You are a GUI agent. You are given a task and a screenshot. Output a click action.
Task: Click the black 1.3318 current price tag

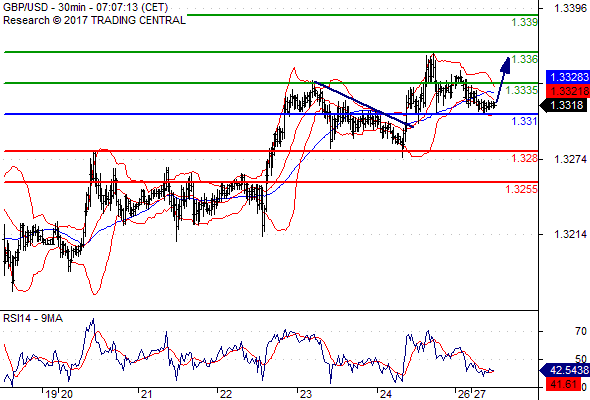pyautogui.click(x=563, y=105)
